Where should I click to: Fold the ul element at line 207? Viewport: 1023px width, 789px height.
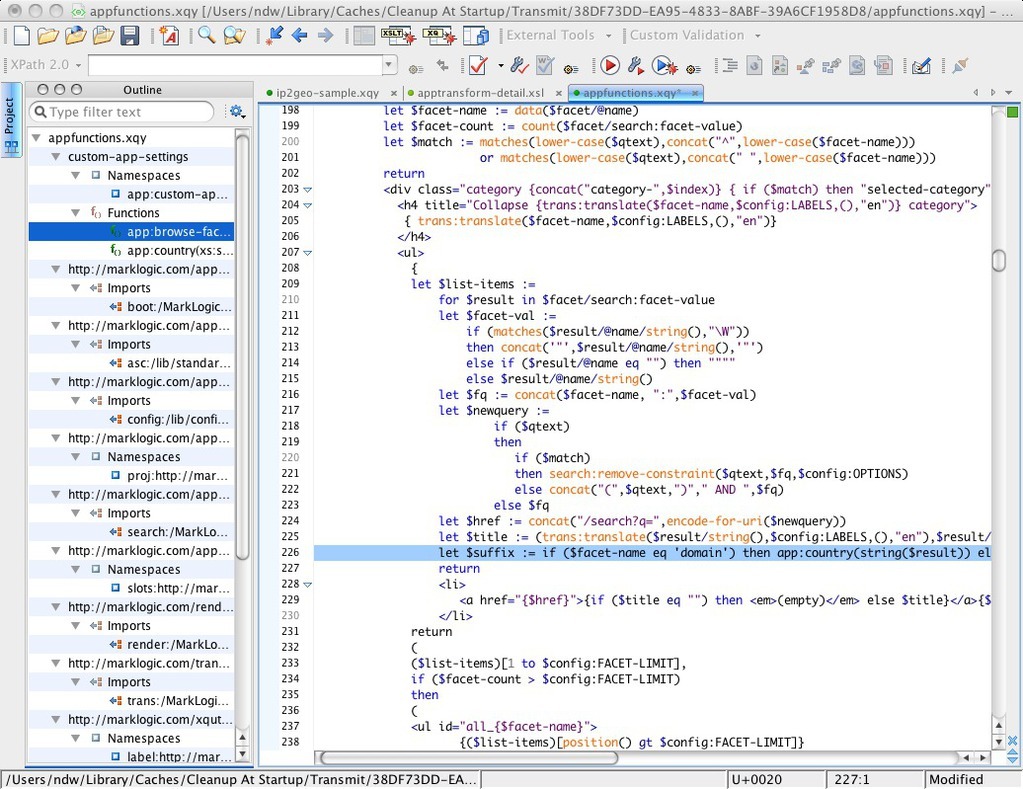tap(307, 253)
